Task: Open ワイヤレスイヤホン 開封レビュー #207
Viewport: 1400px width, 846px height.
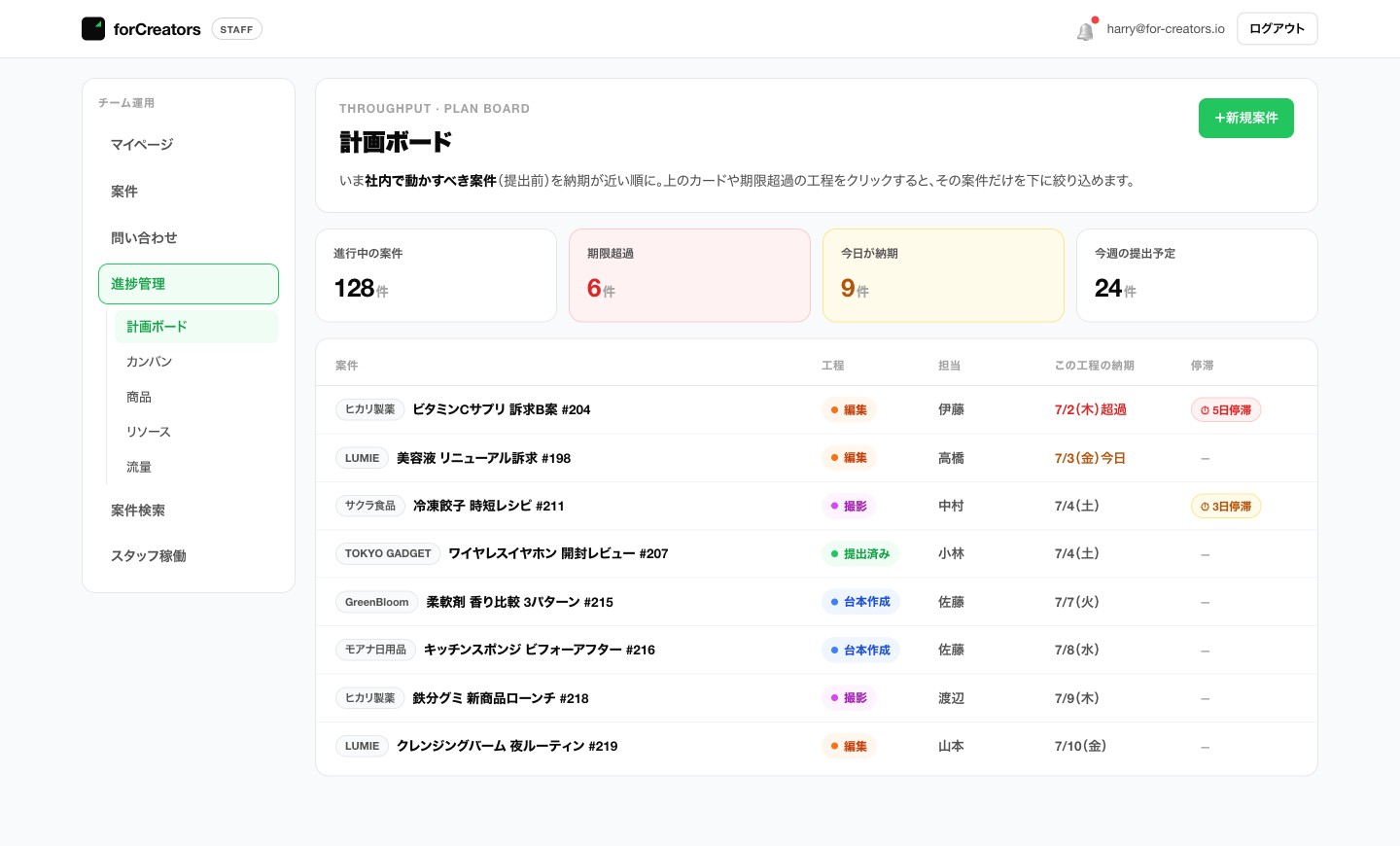Action: (x=558, y=553)
